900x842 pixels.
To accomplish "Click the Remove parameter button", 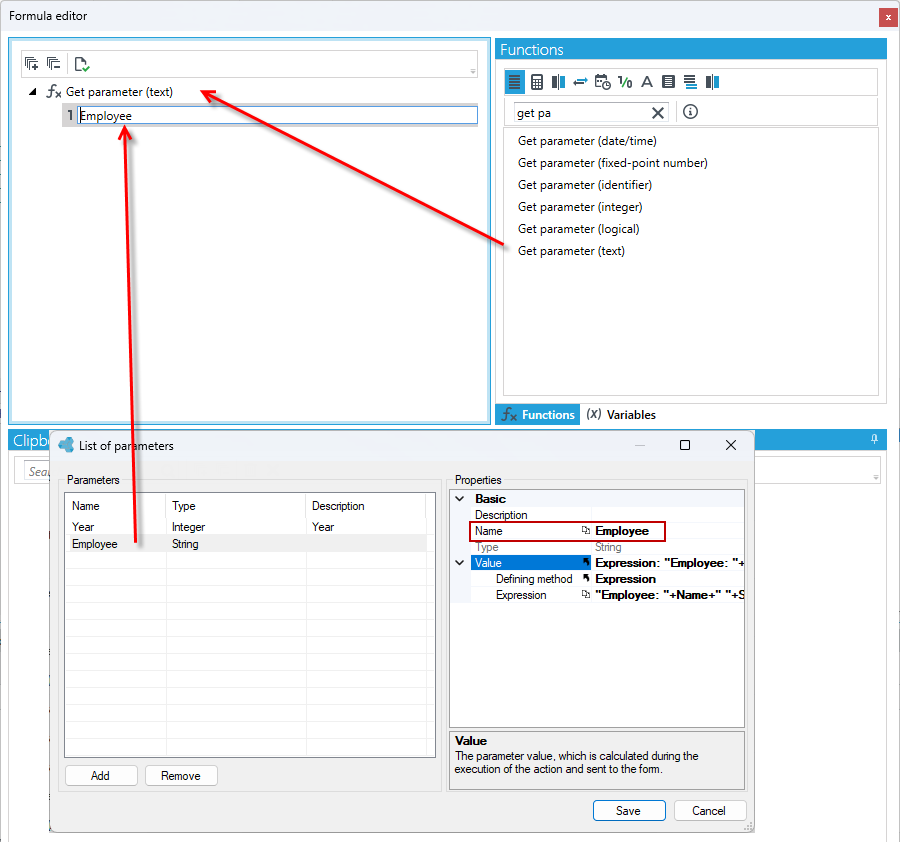I will [x=181, y=776].
